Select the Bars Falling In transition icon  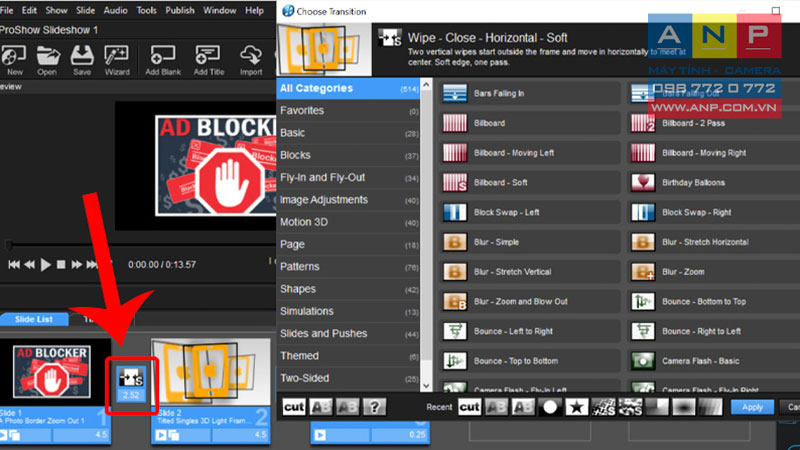tap(455, 93)
